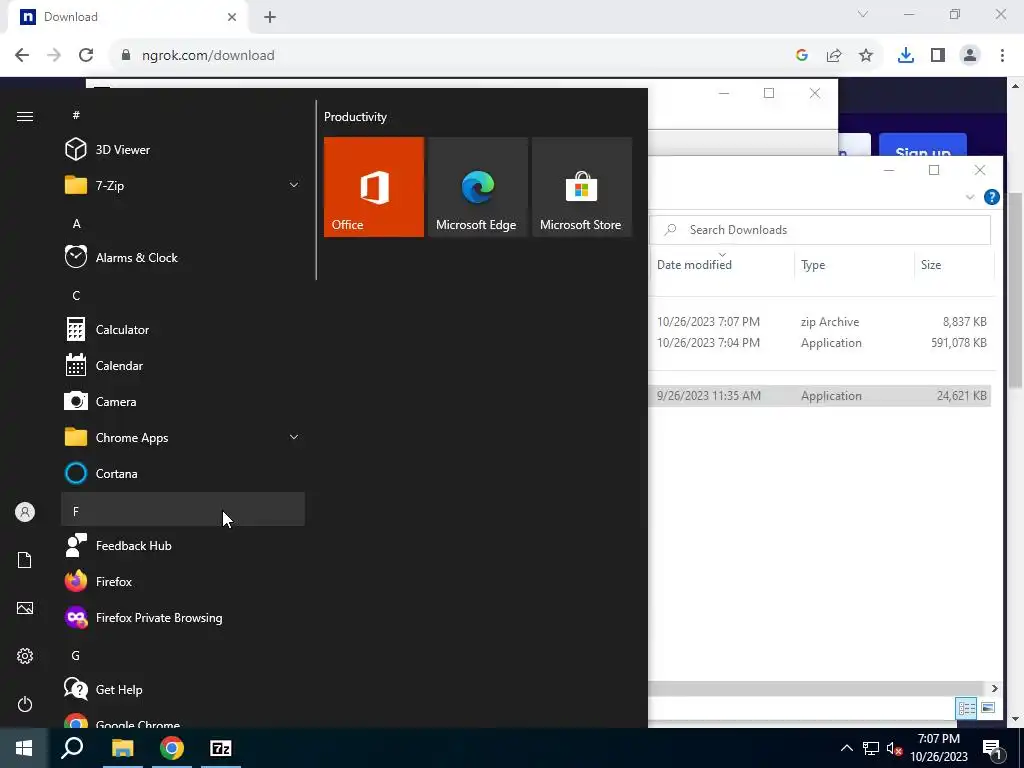Go back in Chrome
The height and width of the screenshot is (768, 1024).
click(x=22, y=55)
